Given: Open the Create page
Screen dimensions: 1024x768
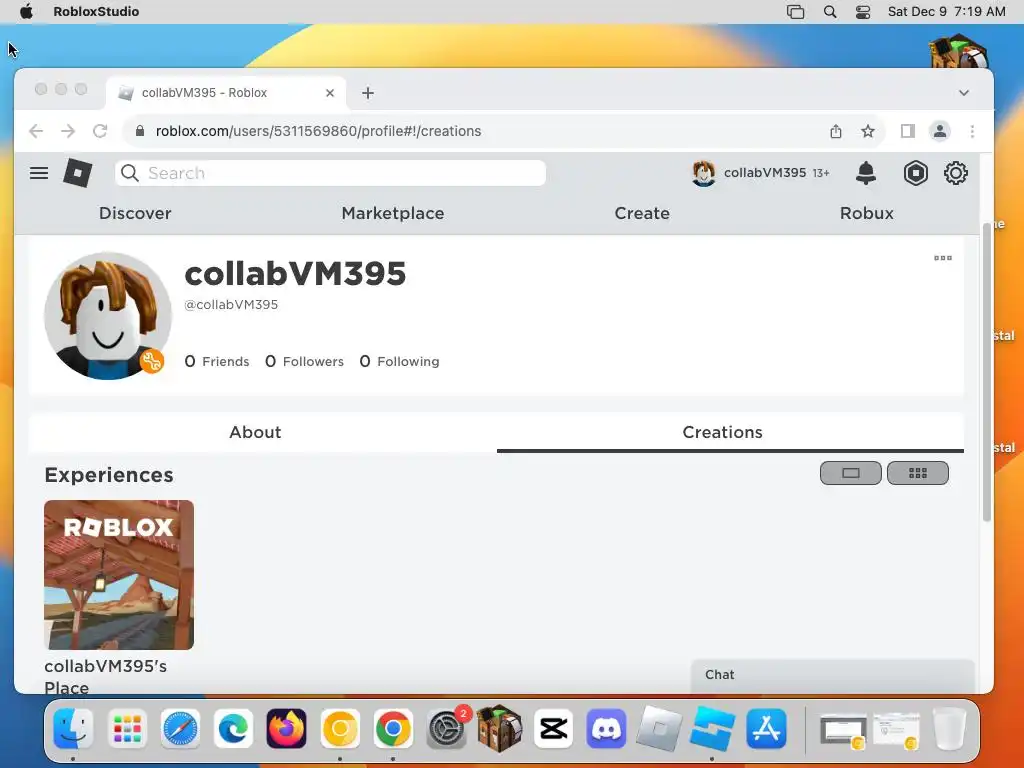Looking at the screenshot, I should [642, 213].
